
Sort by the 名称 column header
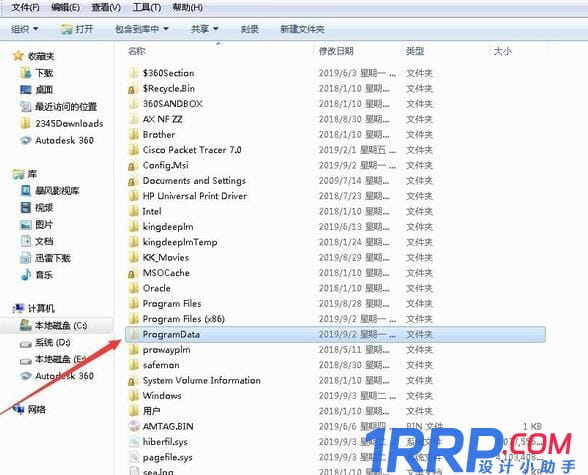pyautogui.click(x=136, y=51)
